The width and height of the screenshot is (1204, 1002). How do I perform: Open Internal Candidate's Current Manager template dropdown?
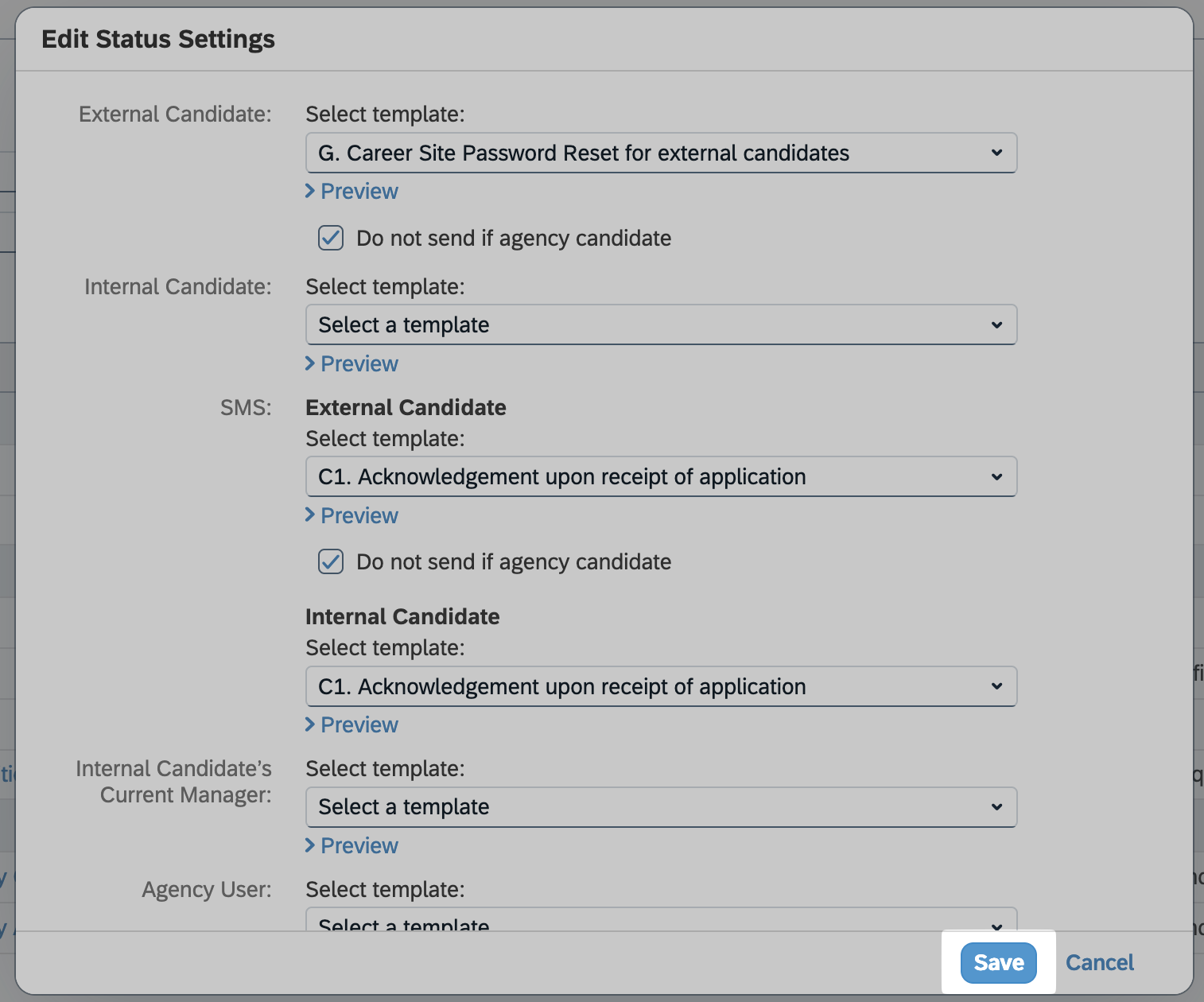click(660, 807)
